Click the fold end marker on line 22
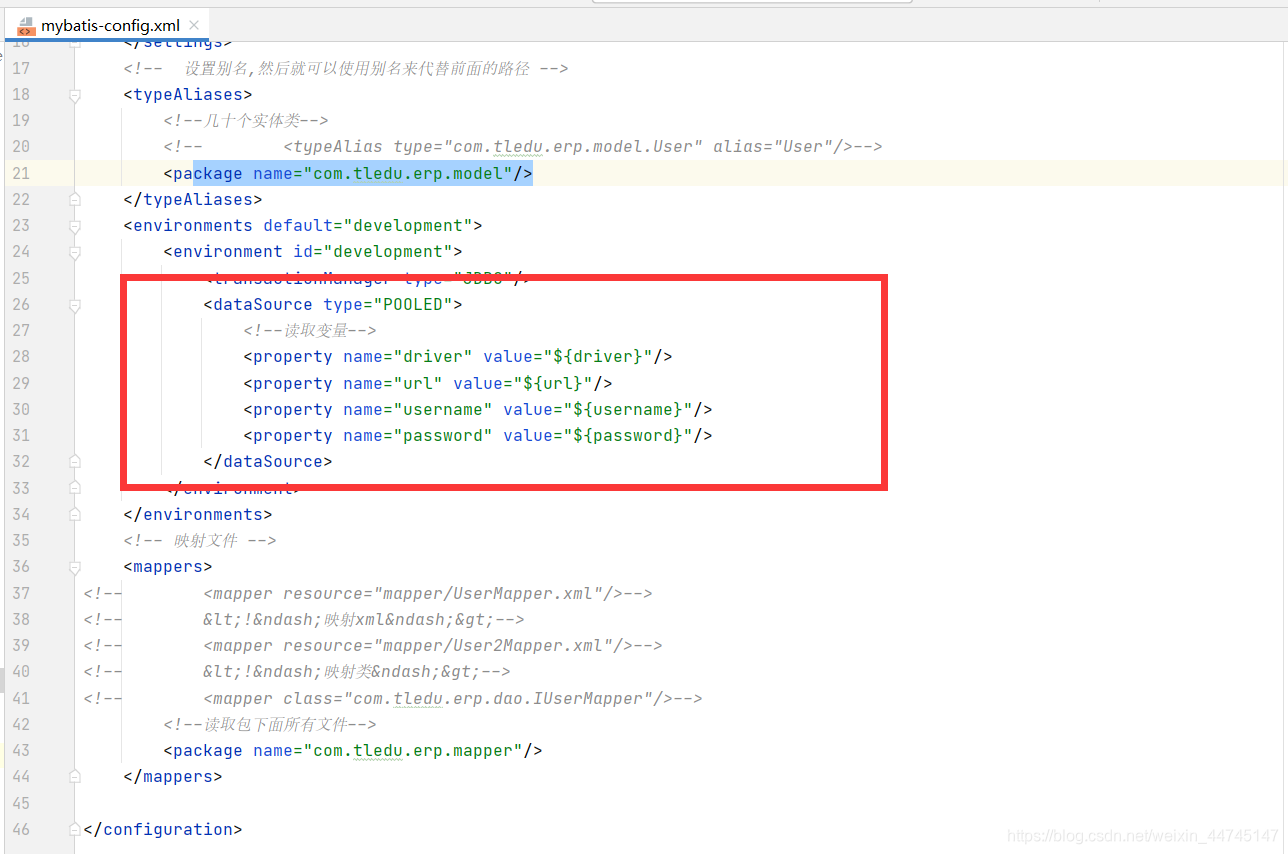This screenshot has width=1288, height=854. [x=75, y=199]
